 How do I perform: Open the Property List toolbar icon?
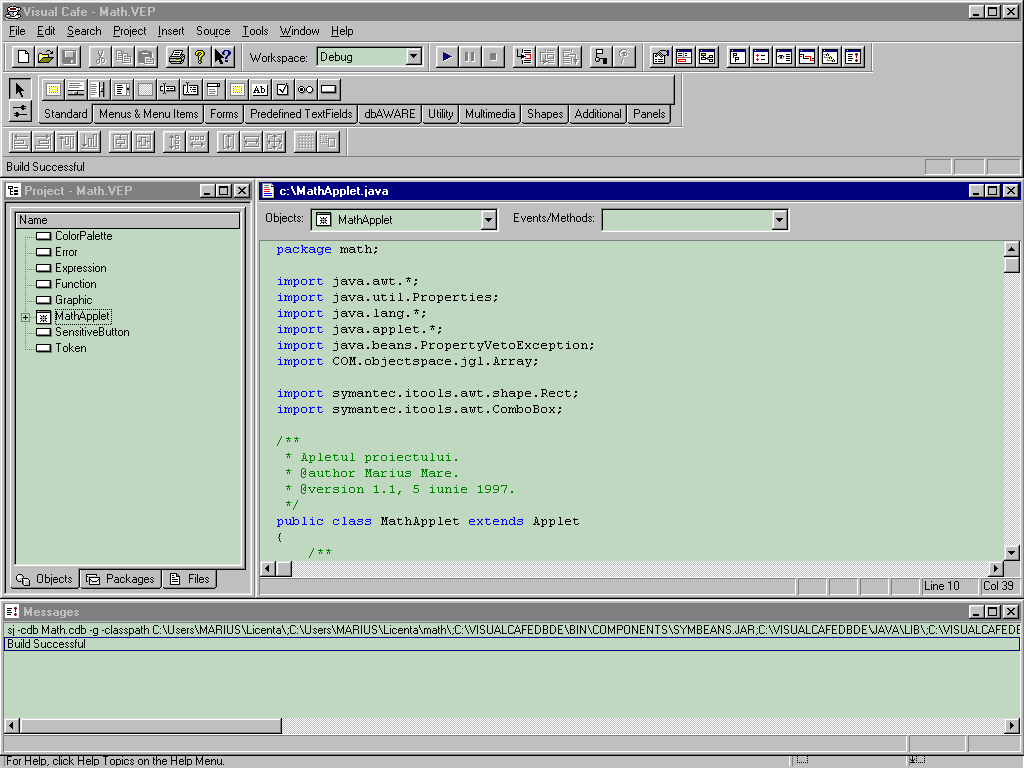coord(661,57)
